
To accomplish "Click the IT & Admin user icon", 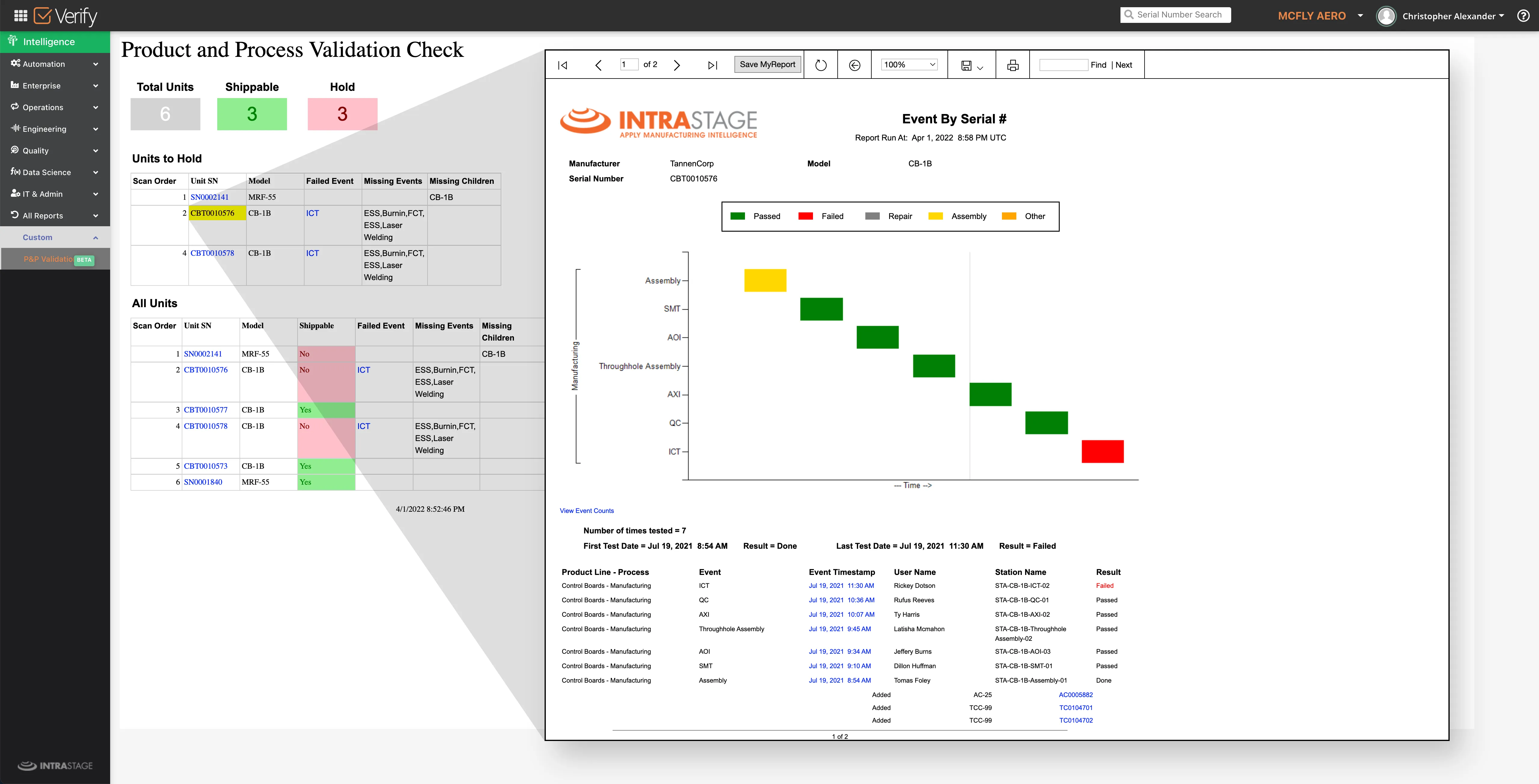I will [x=16, y=193].
